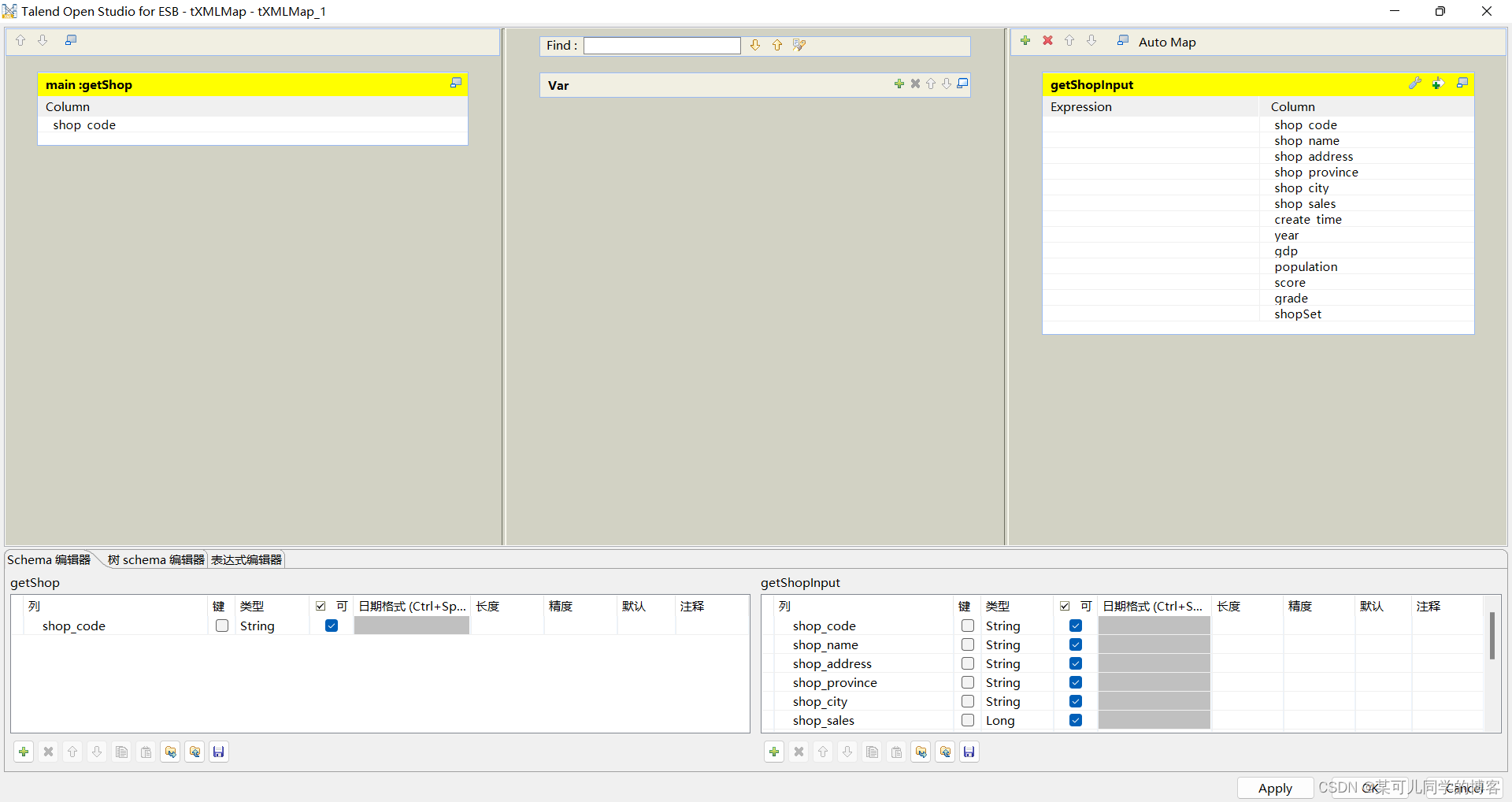This screenshot has height=802, width=1512.
Task: Toggle key checkbox for shop_name row
Action: tap(968, 644)
